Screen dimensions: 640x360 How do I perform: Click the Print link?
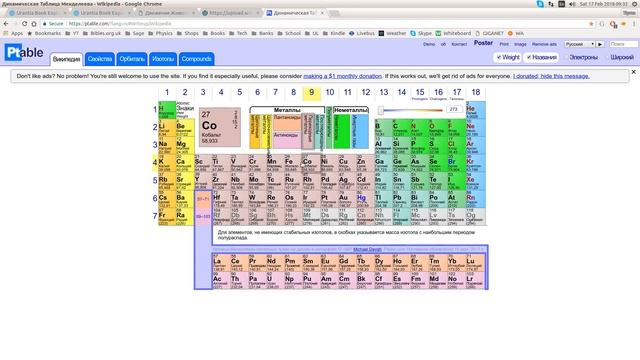(504, 44)
